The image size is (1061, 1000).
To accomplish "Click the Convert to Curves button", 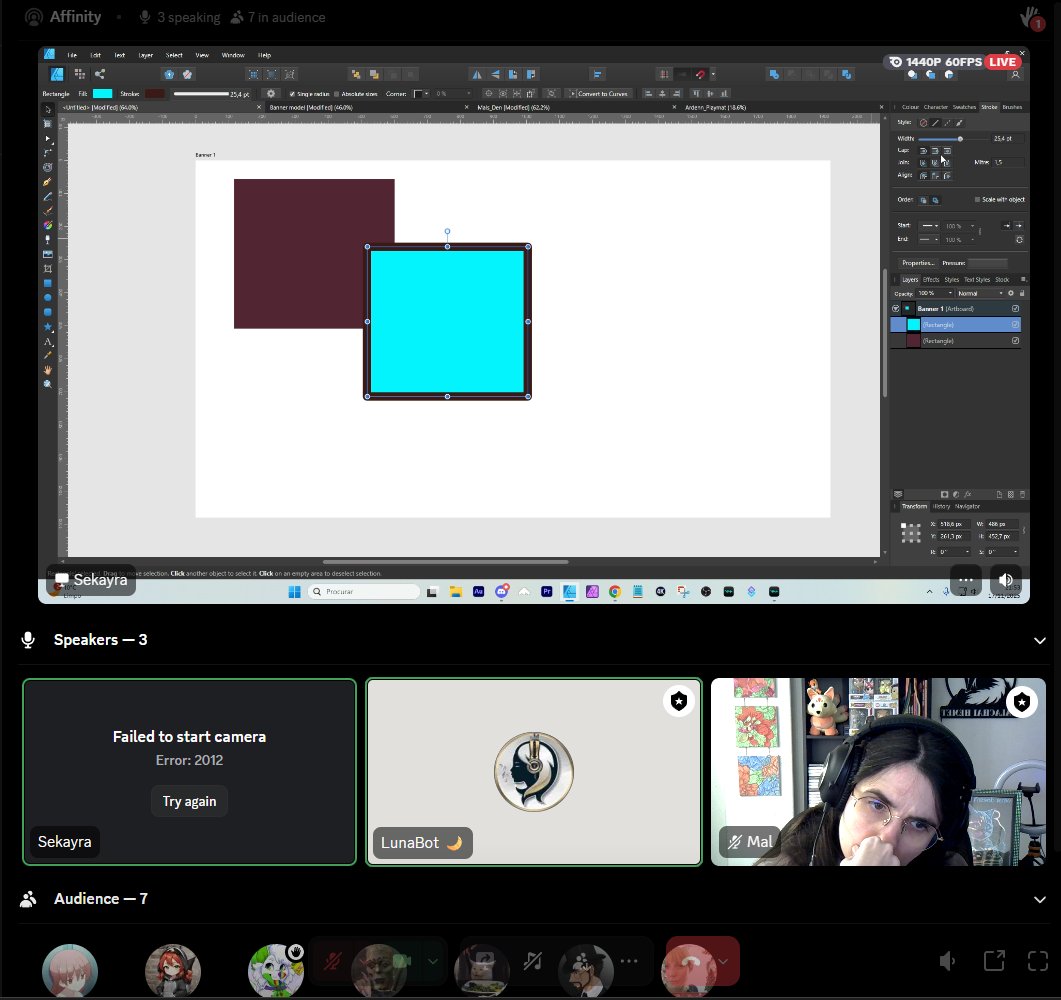I will [600, 94].
